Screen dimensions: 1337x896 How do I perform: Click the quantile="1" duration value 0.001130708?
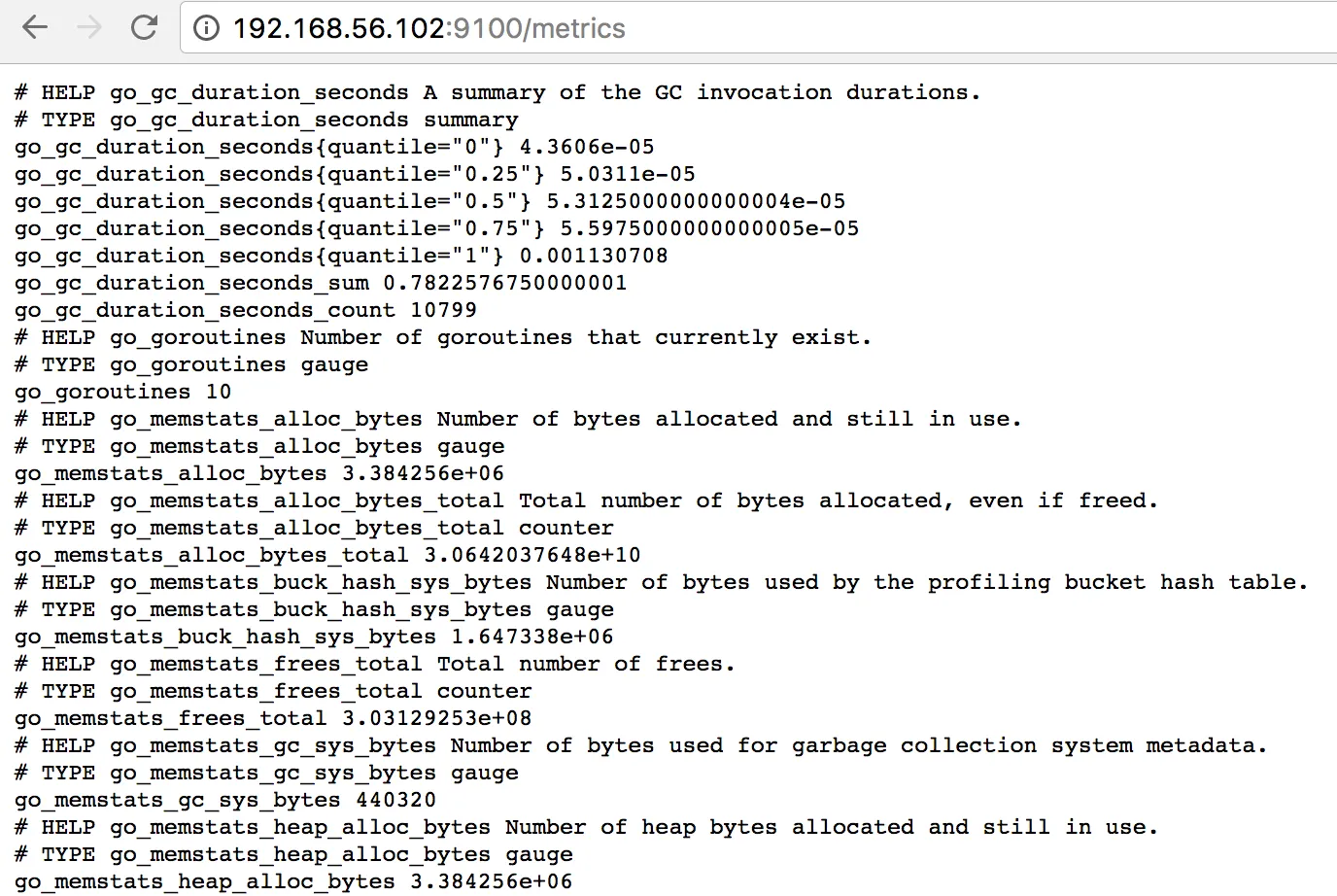[594, 256]
